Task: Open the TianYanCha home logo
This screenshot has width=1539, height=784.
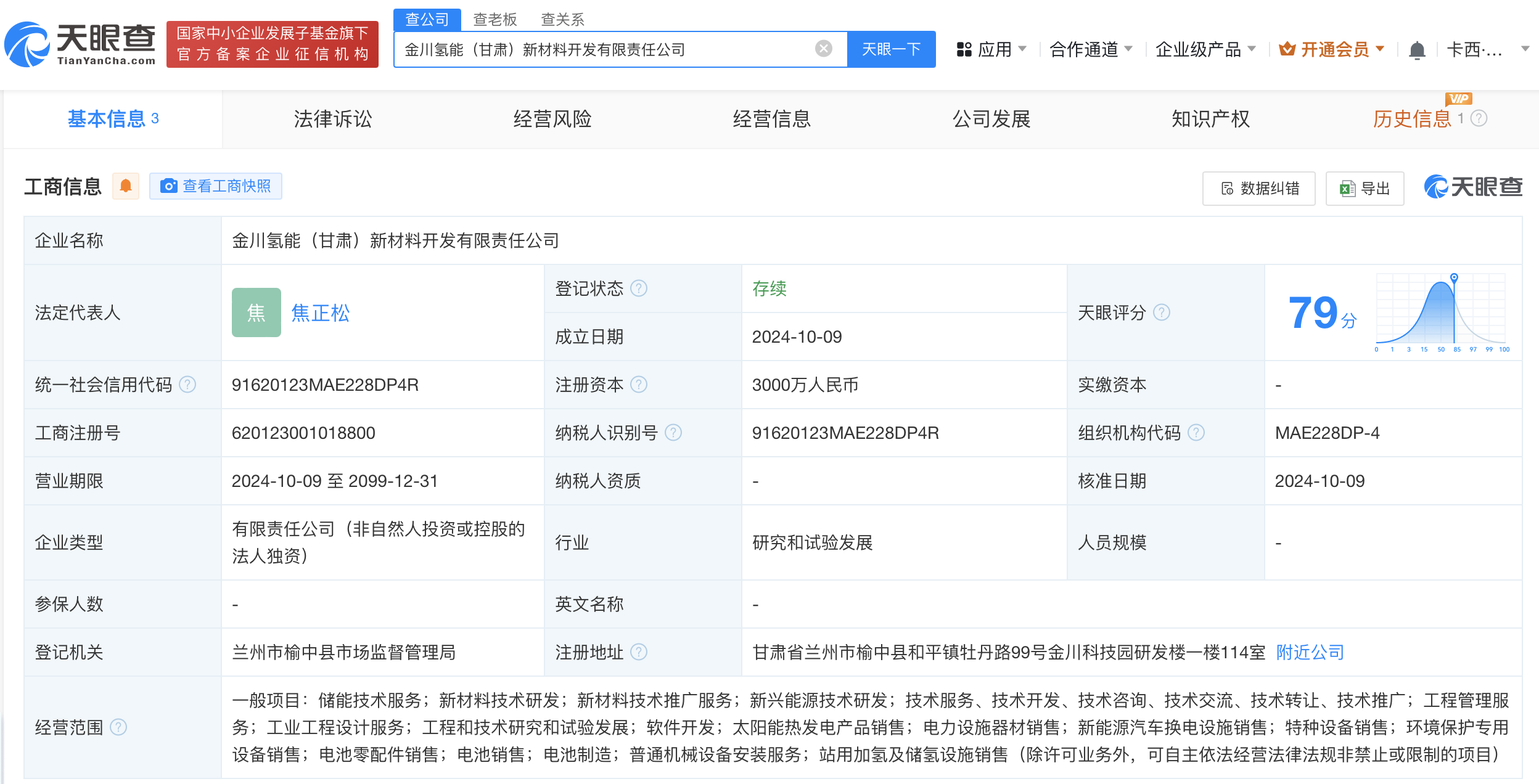Action: (80, 44)
